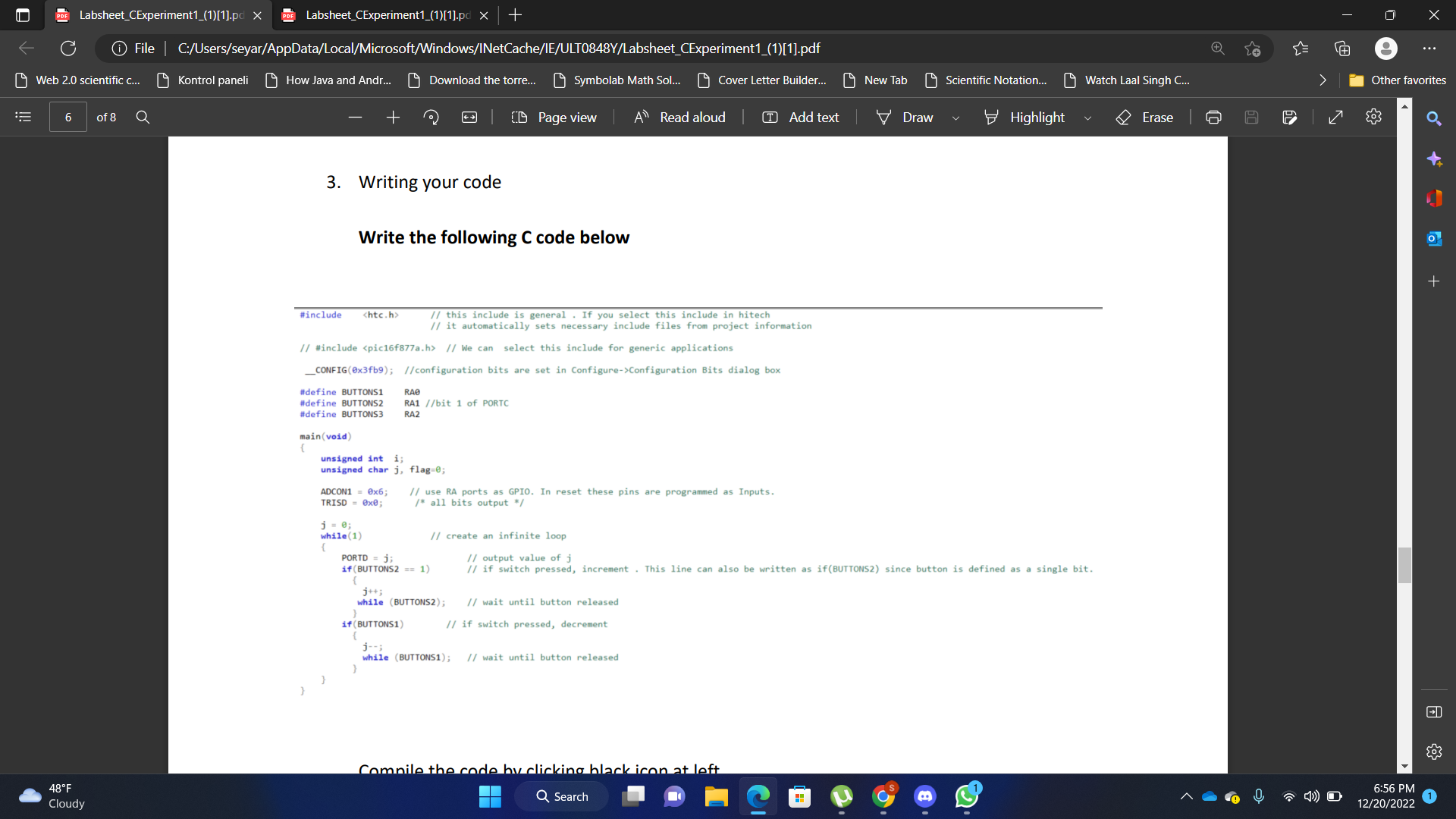The image size is (1456, 819).
Task: Open PDF settings and more options
Action: (x=1373, y=117)
